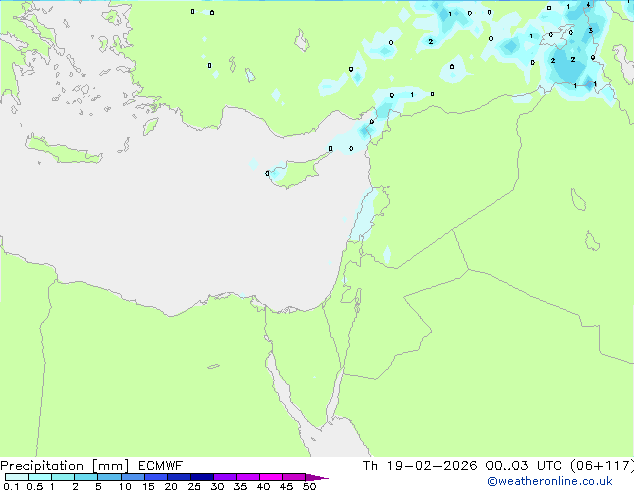Select the 35–40 mm purple legend swatch
Viewport: 634px width, 490px height.
[x=247, y=477]
